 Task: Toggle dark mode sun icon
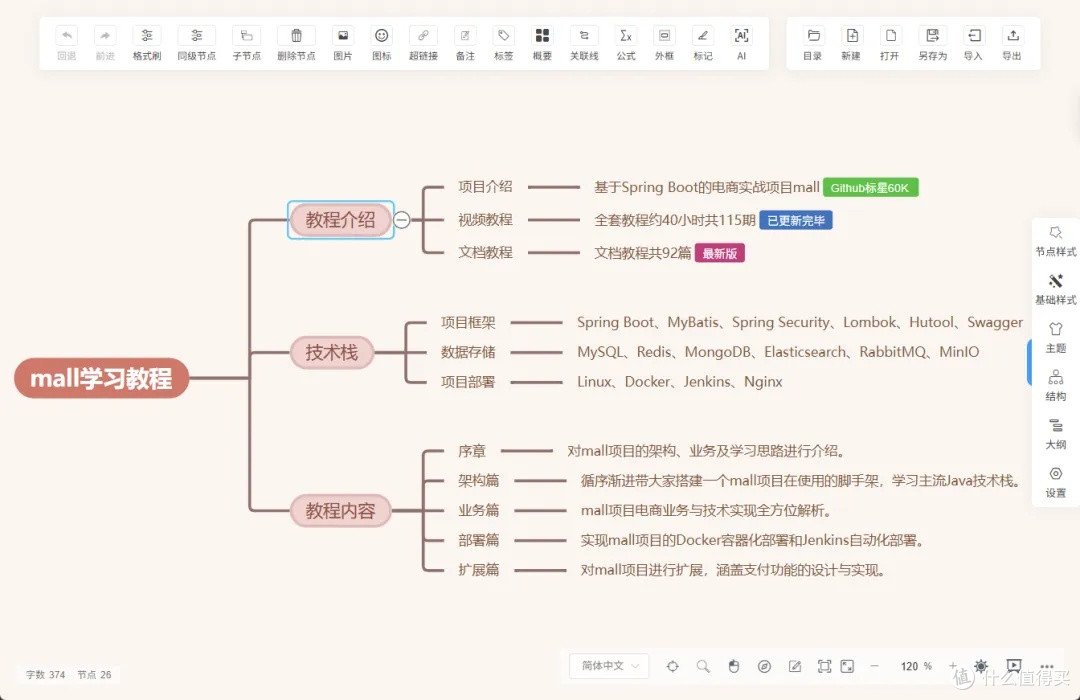(x=981, y=666)
